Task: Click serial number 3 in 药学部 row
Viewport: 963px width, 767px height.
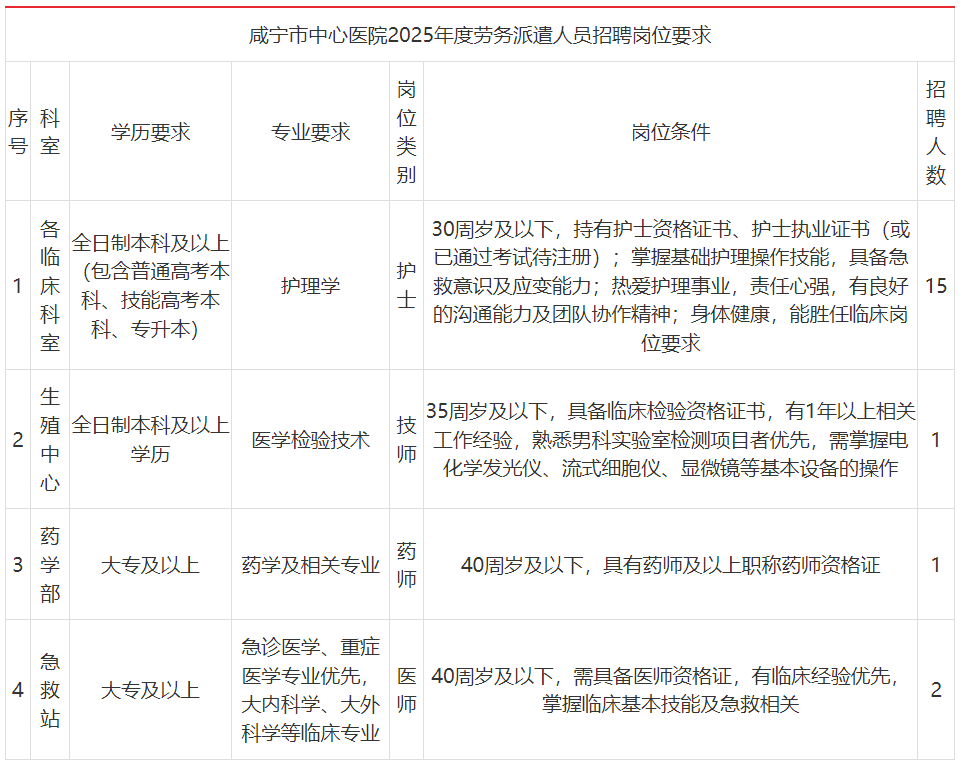Action: point(18,564)
